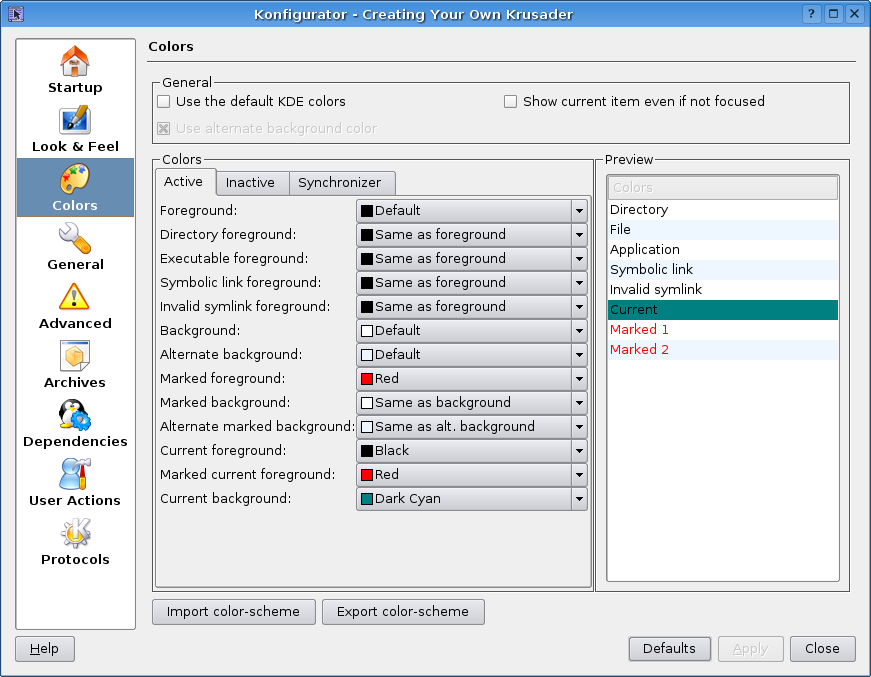
Task: Click Import color-scheme button
Action: [233, 611]
